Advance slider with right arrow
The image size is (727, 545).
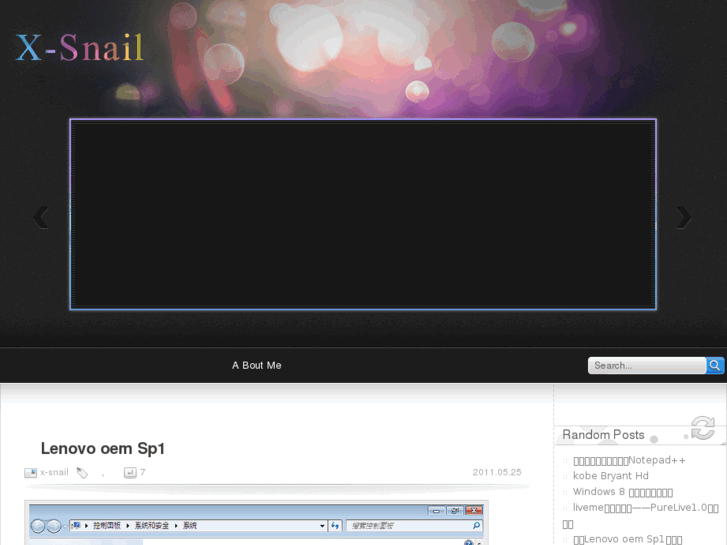(x=683, y=217)
